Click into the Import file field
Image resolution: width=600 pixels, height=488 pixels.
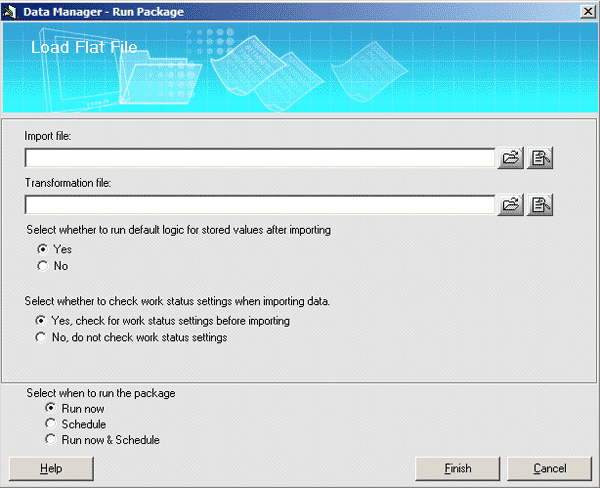click(x=260, y=158)
